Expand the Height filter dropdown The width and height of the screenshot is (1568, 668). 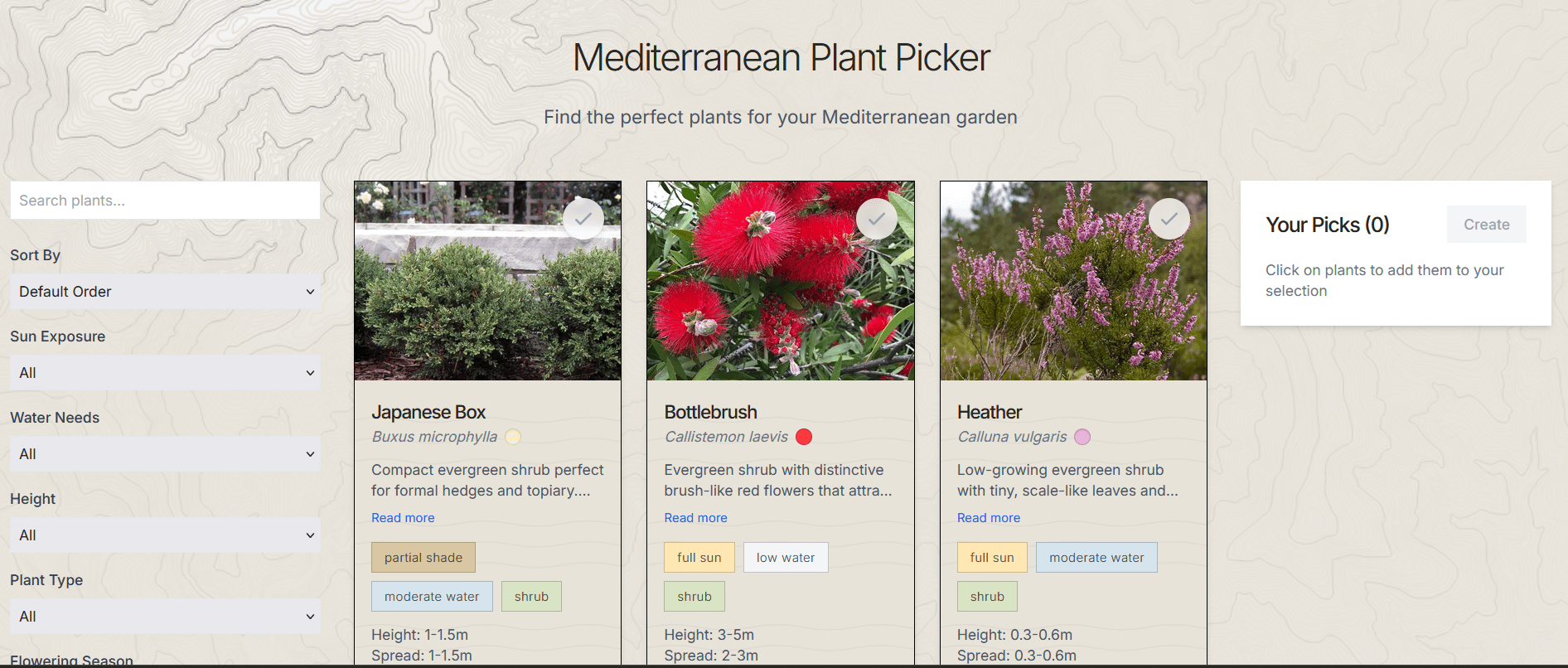click(x=165, y=535)
